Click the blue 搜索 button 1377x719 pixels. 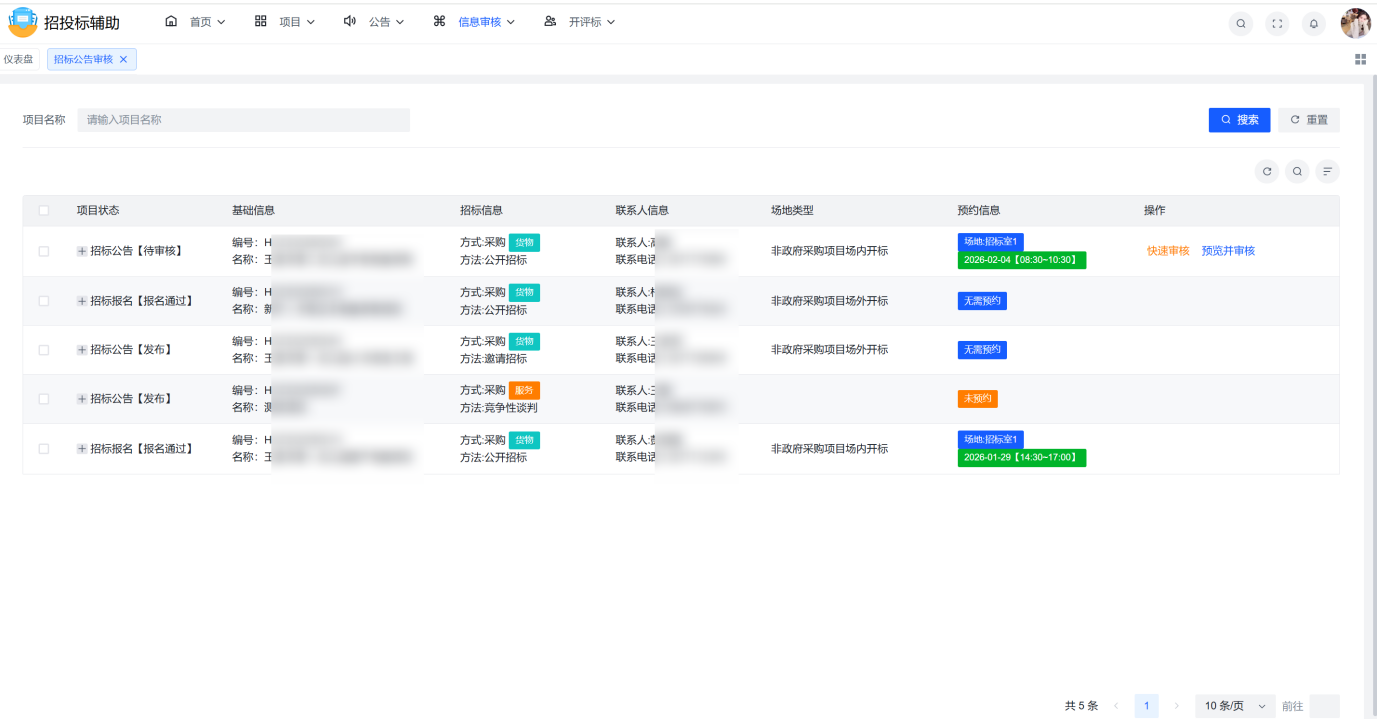click(x=1239, y=120)
